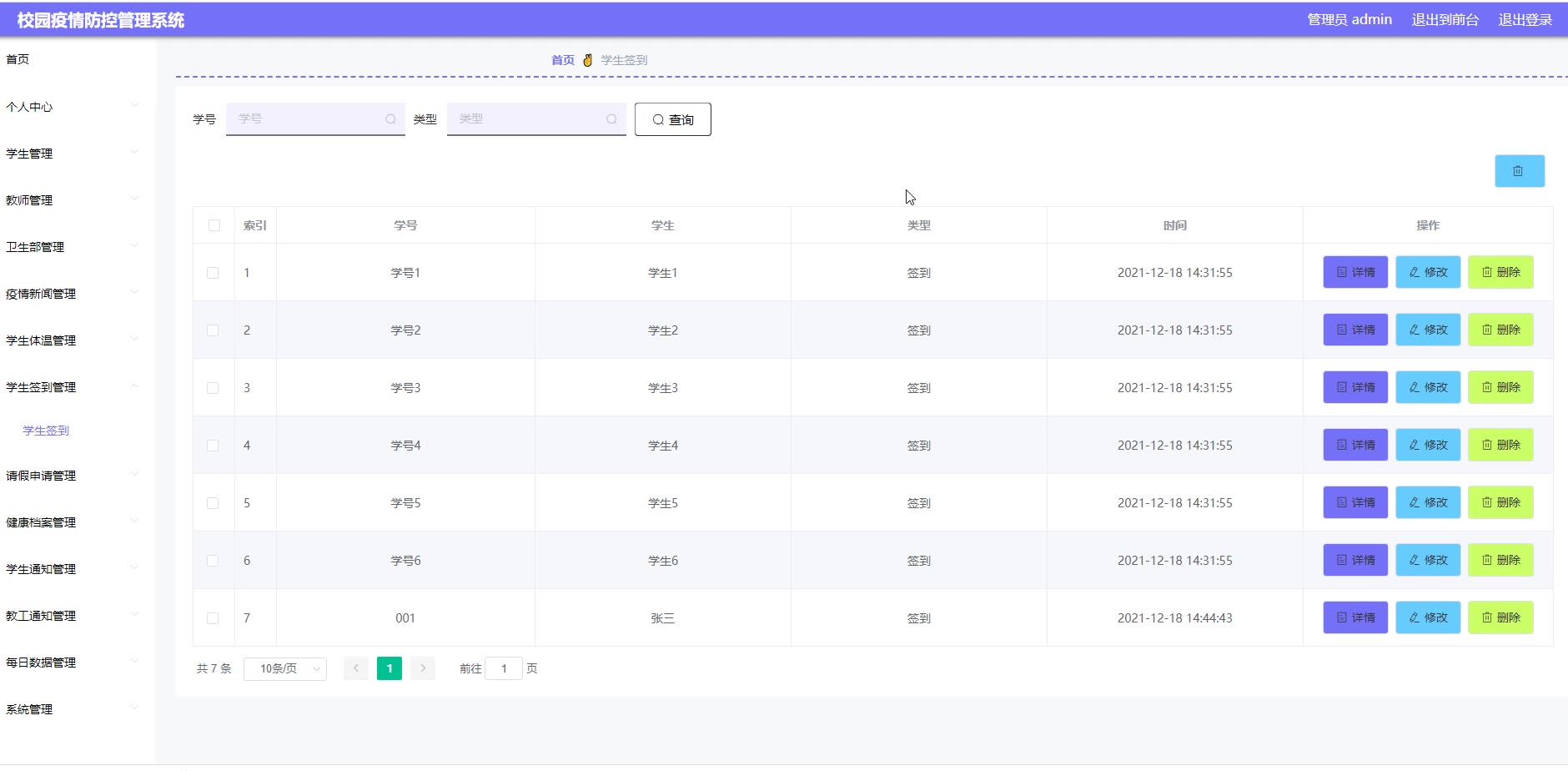Open 首页 in the left sidebar
This screenshot has width=1568, height=771.
(x=18, y=59)
